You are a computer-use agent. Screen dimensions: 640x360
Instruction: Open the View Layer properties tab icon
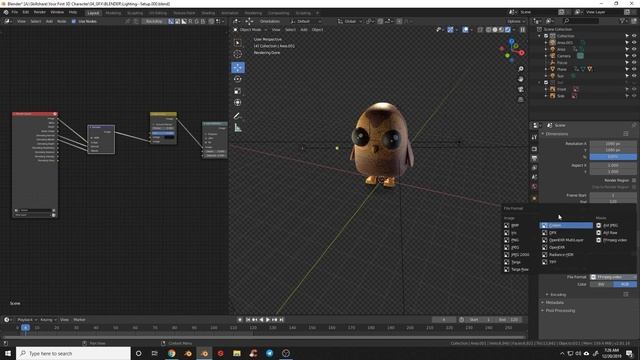pos(534,168)
